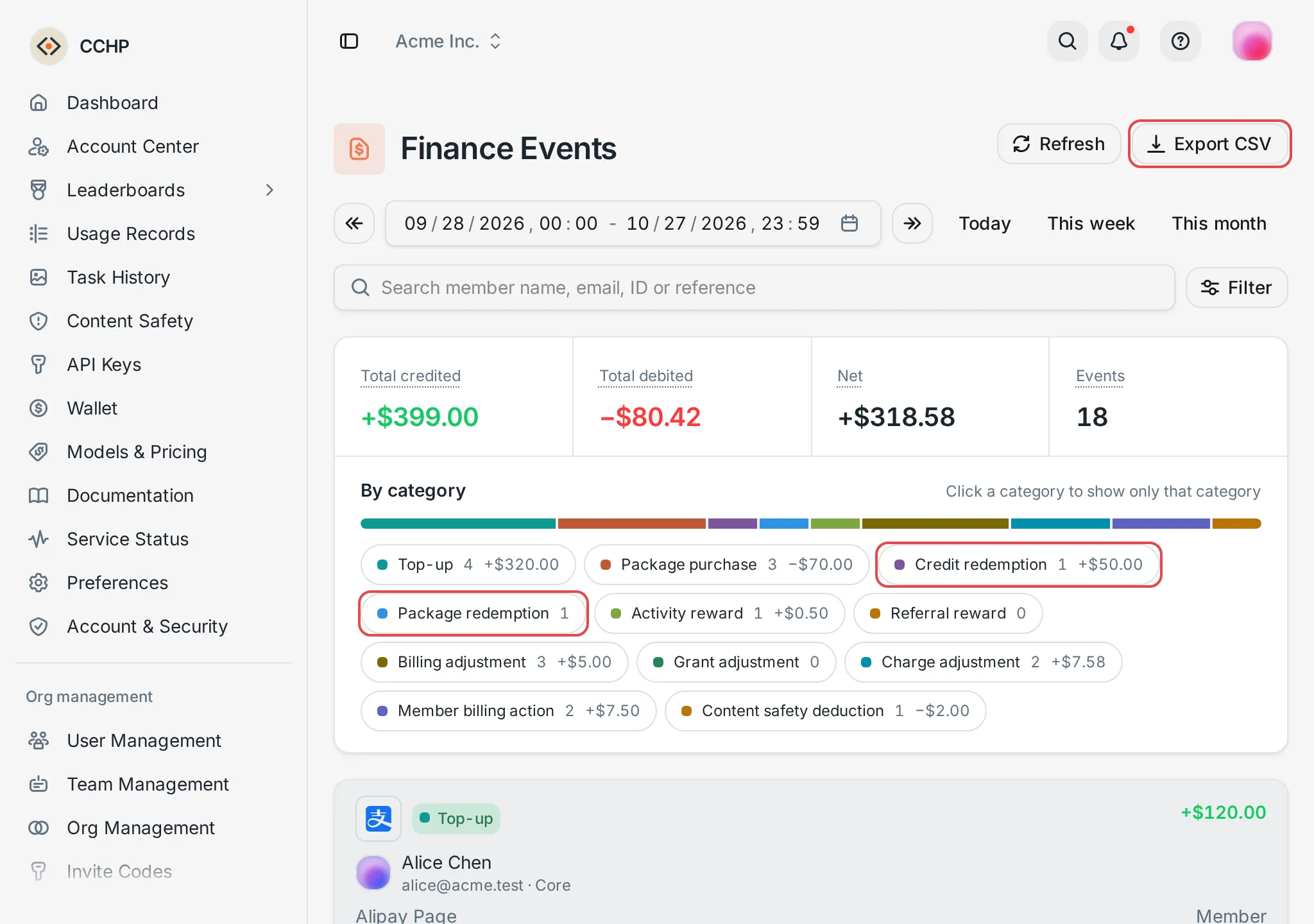Screen dimensions: 1314x924
Task: Open the Filter options
Action: point(1236,287)
